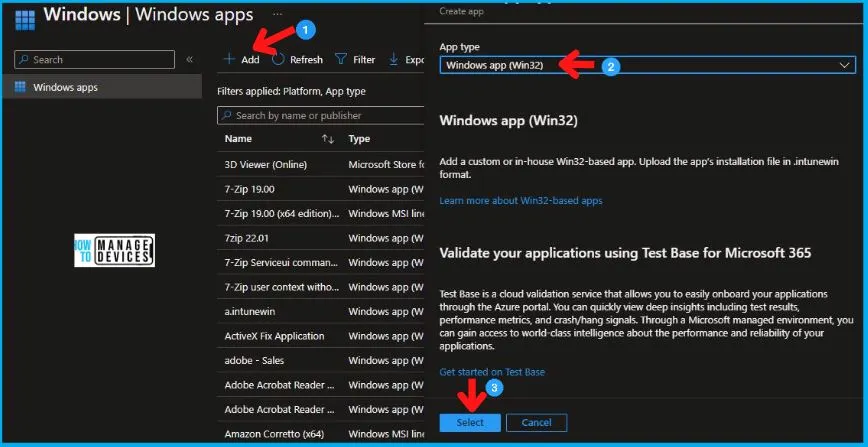Click the Filter funnel icon
This screenshot has height=447, width=868.
pyautogui.click(x=342, y=59)
